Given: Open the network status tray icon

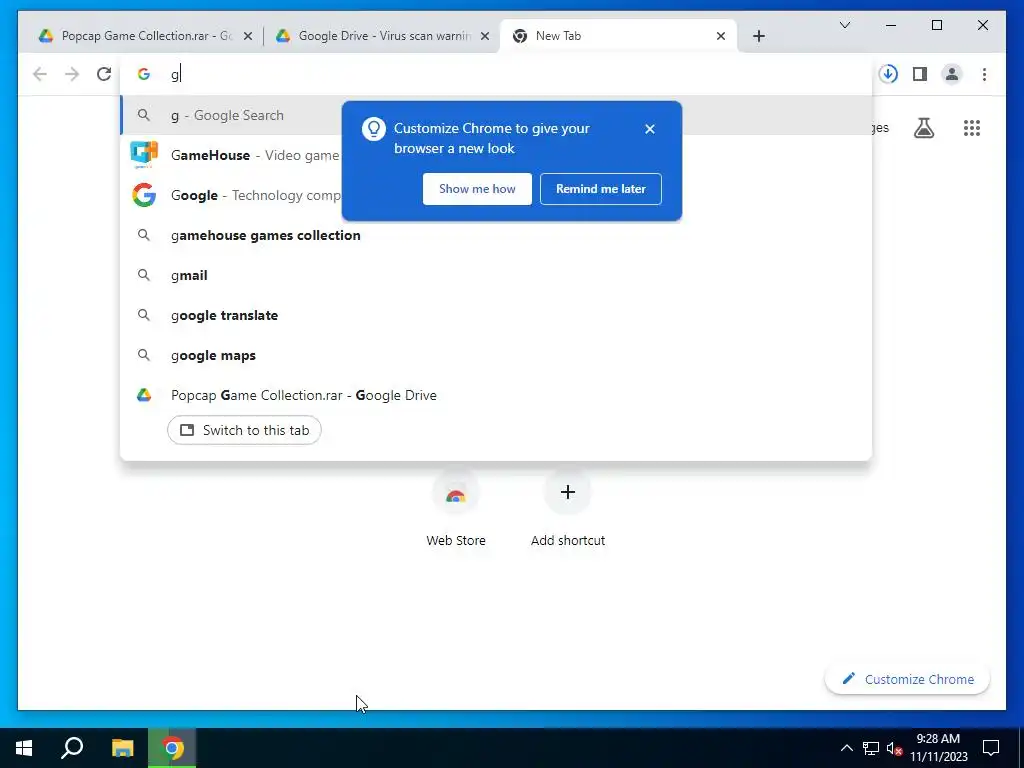Looking at the screenshot, I should click(871, 748).
